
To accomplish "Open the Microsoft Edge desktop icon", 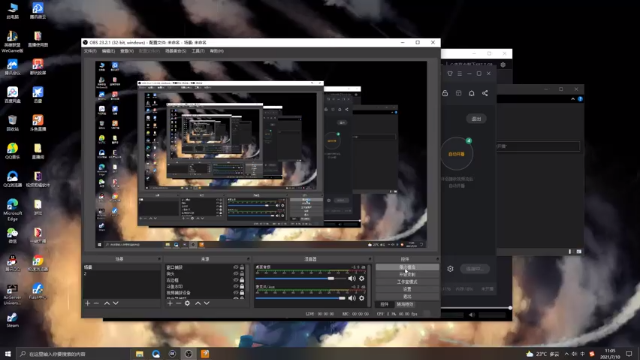I will point(12,209).
